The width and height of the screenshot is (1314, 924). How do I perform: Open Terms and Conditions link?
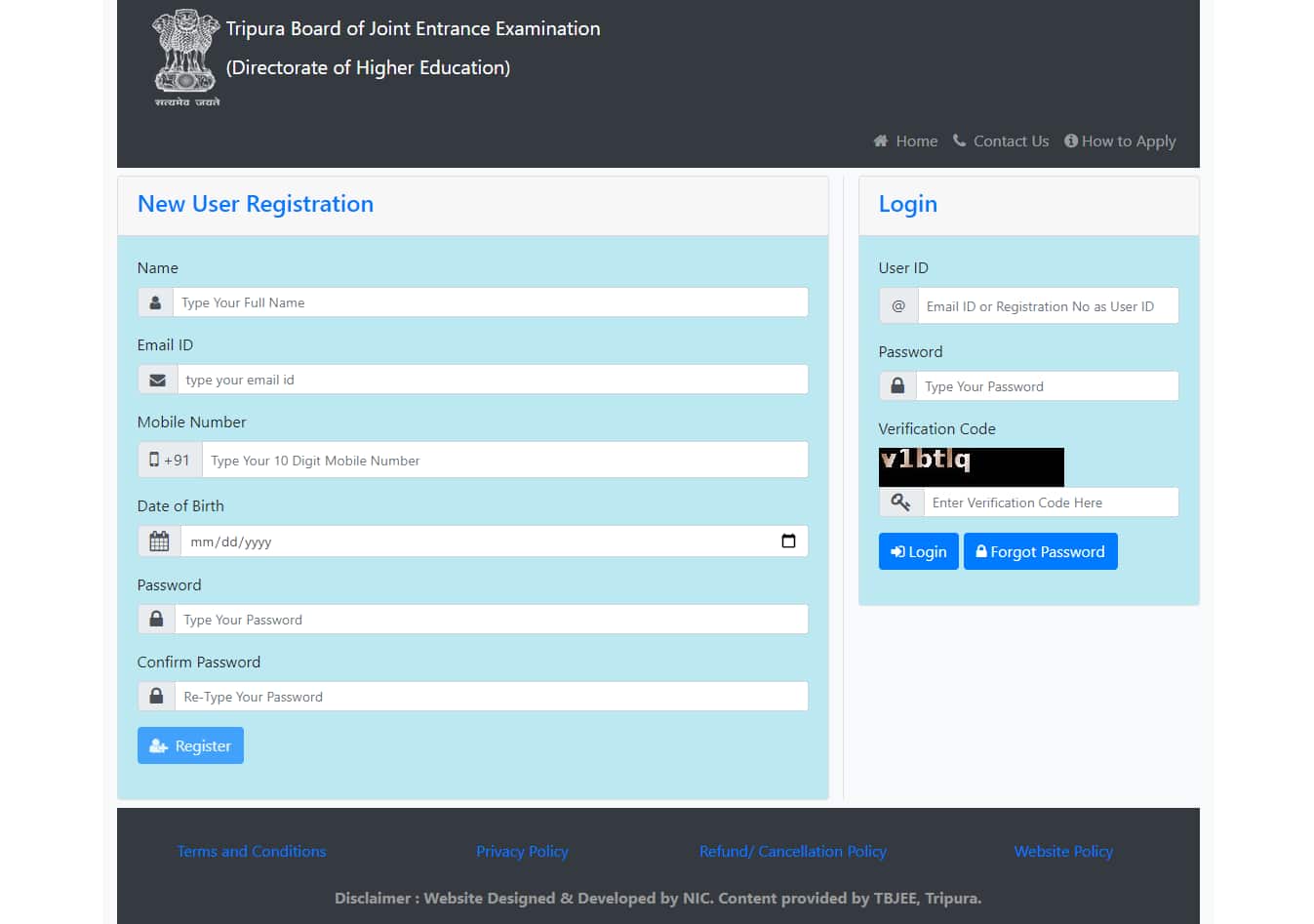252,851
